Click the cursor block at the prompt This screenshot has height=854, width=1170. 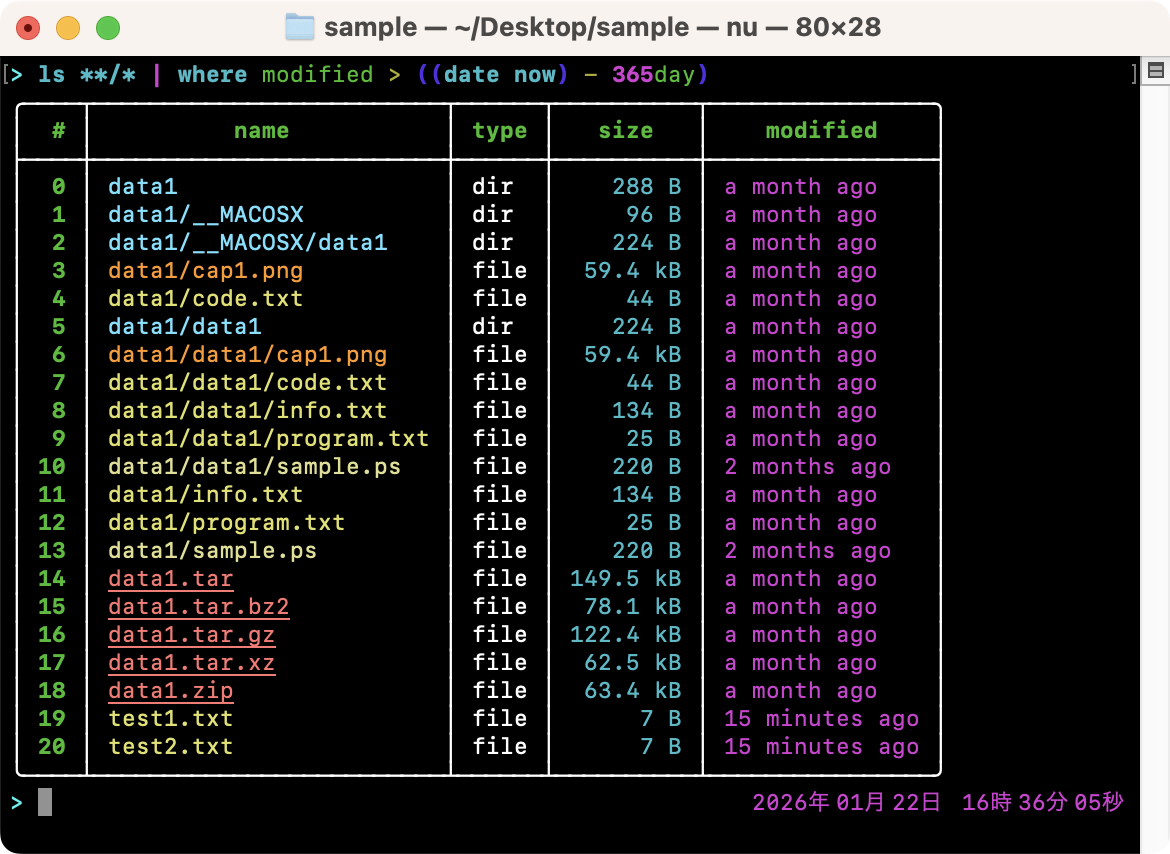[x=45, y=802]
